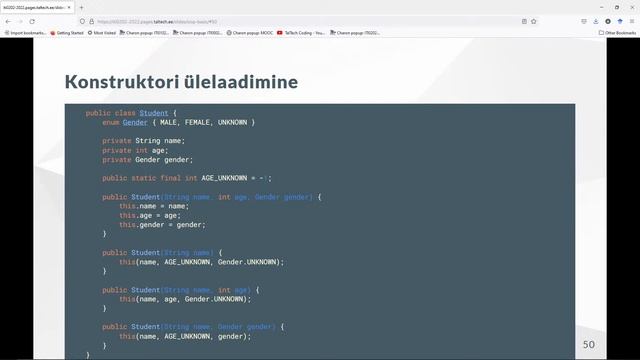Image resolution: width=640 pixels, height=360 pixels.
Task: Click the Gender enum link in code
Action: [135, 122]
